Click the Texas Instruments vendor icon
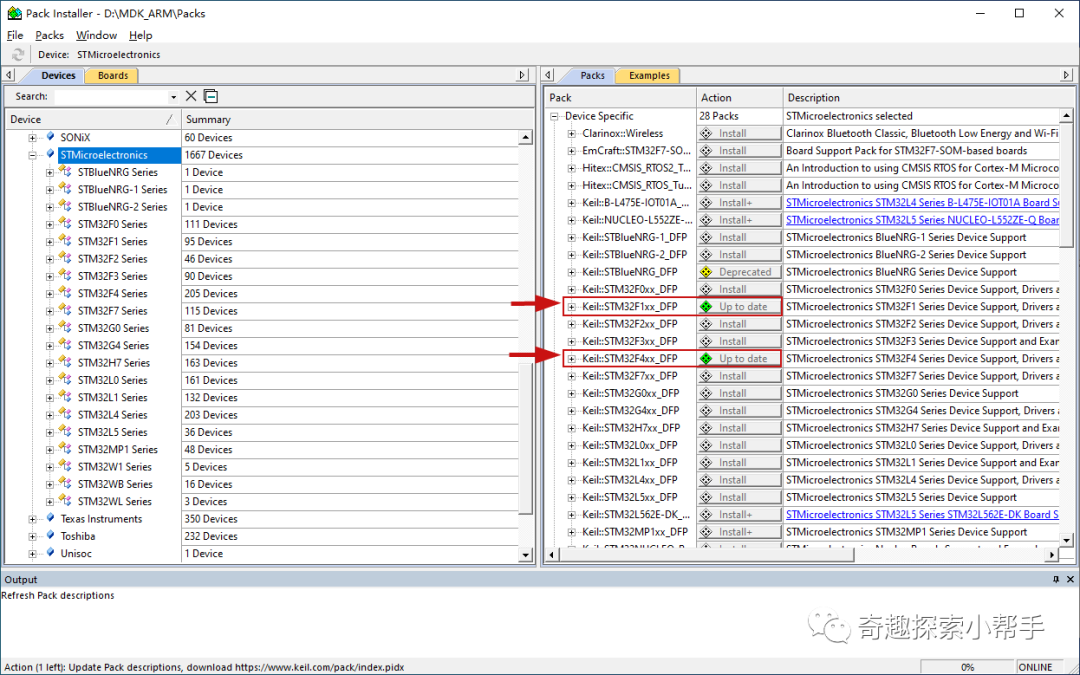Viewport: 1080px width, 675px height. (x=50, y=518)
